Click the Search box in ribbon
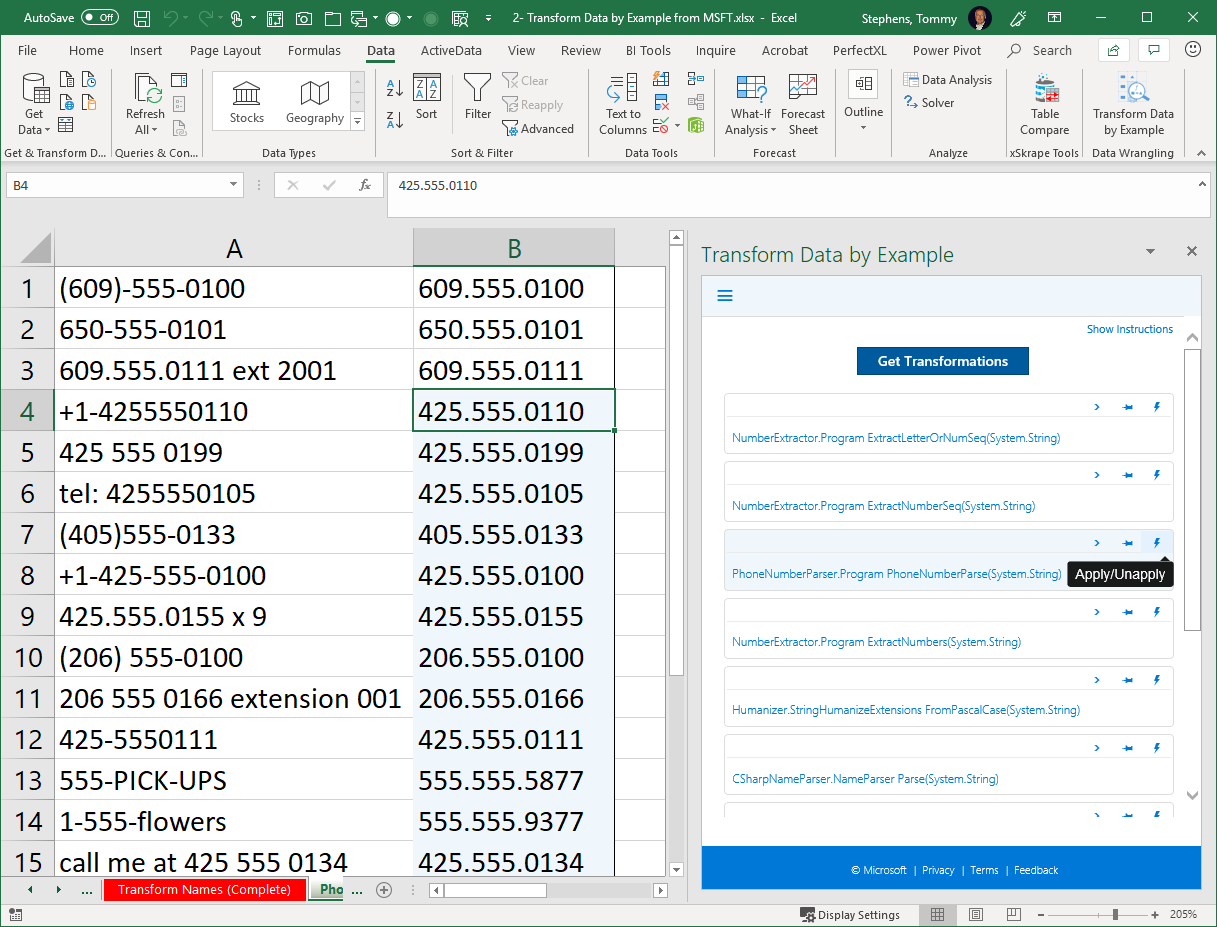 [1041, 50]
